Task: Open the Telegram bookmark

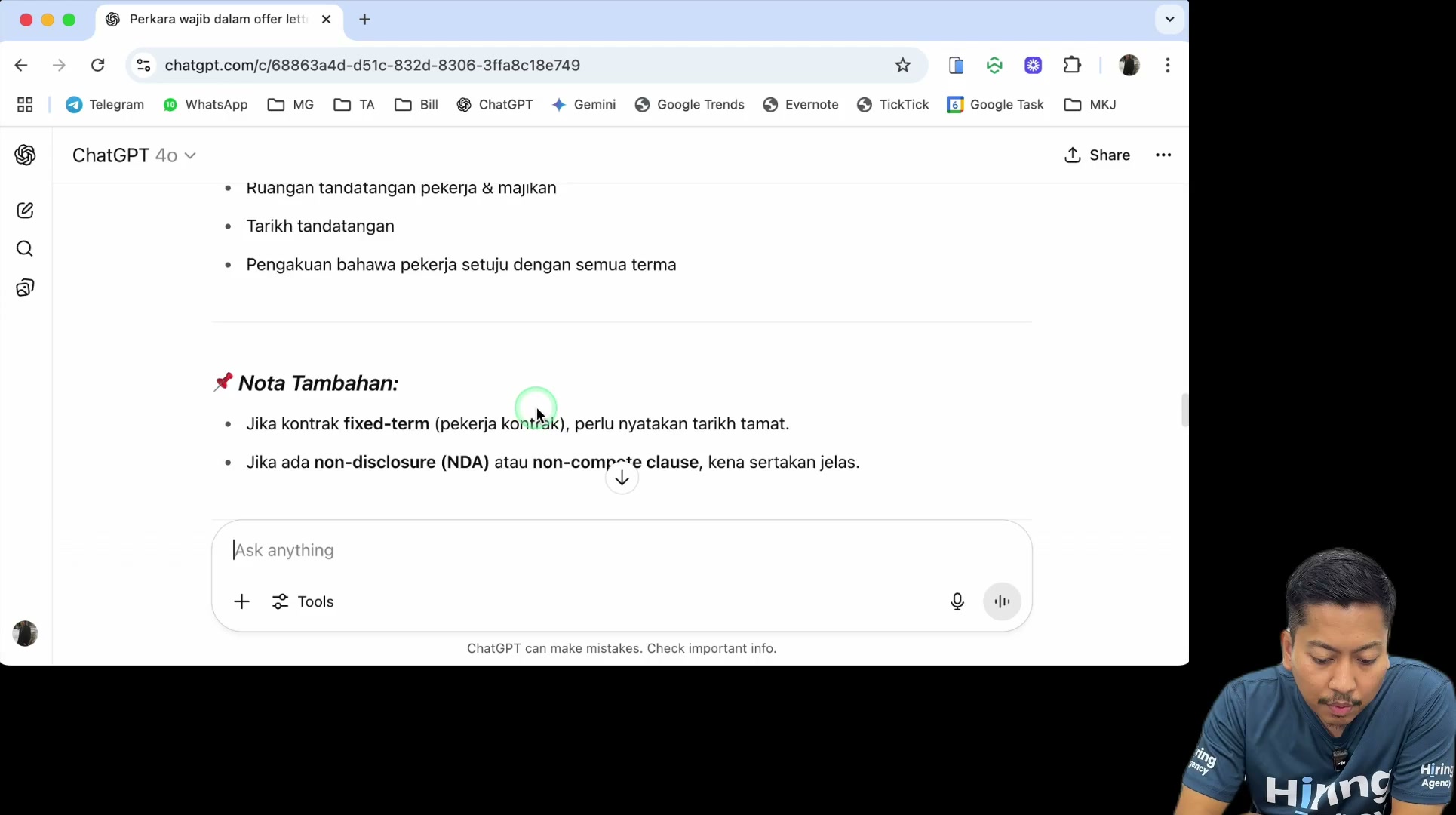Action: [x=105, y=105]
